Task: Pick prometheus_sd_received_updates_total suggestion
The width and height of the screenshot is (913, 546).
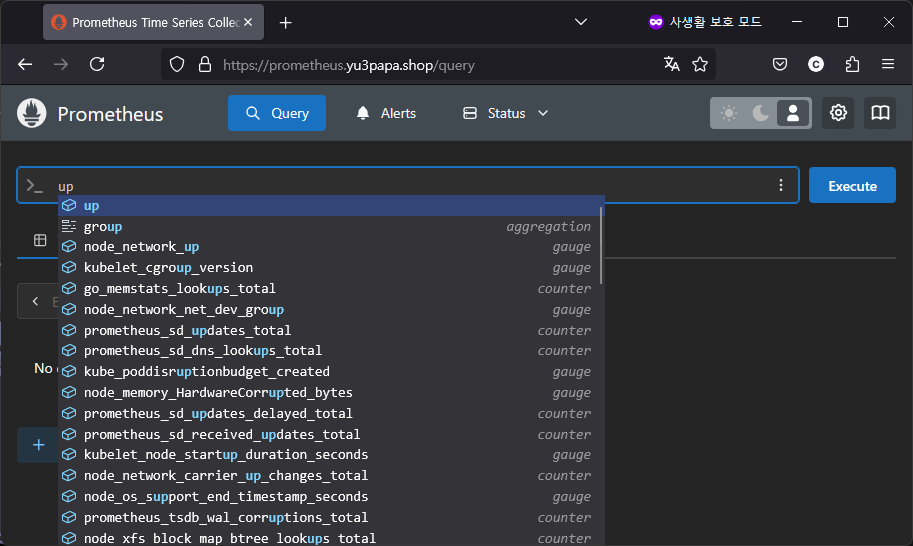Action: coord(331,435)
